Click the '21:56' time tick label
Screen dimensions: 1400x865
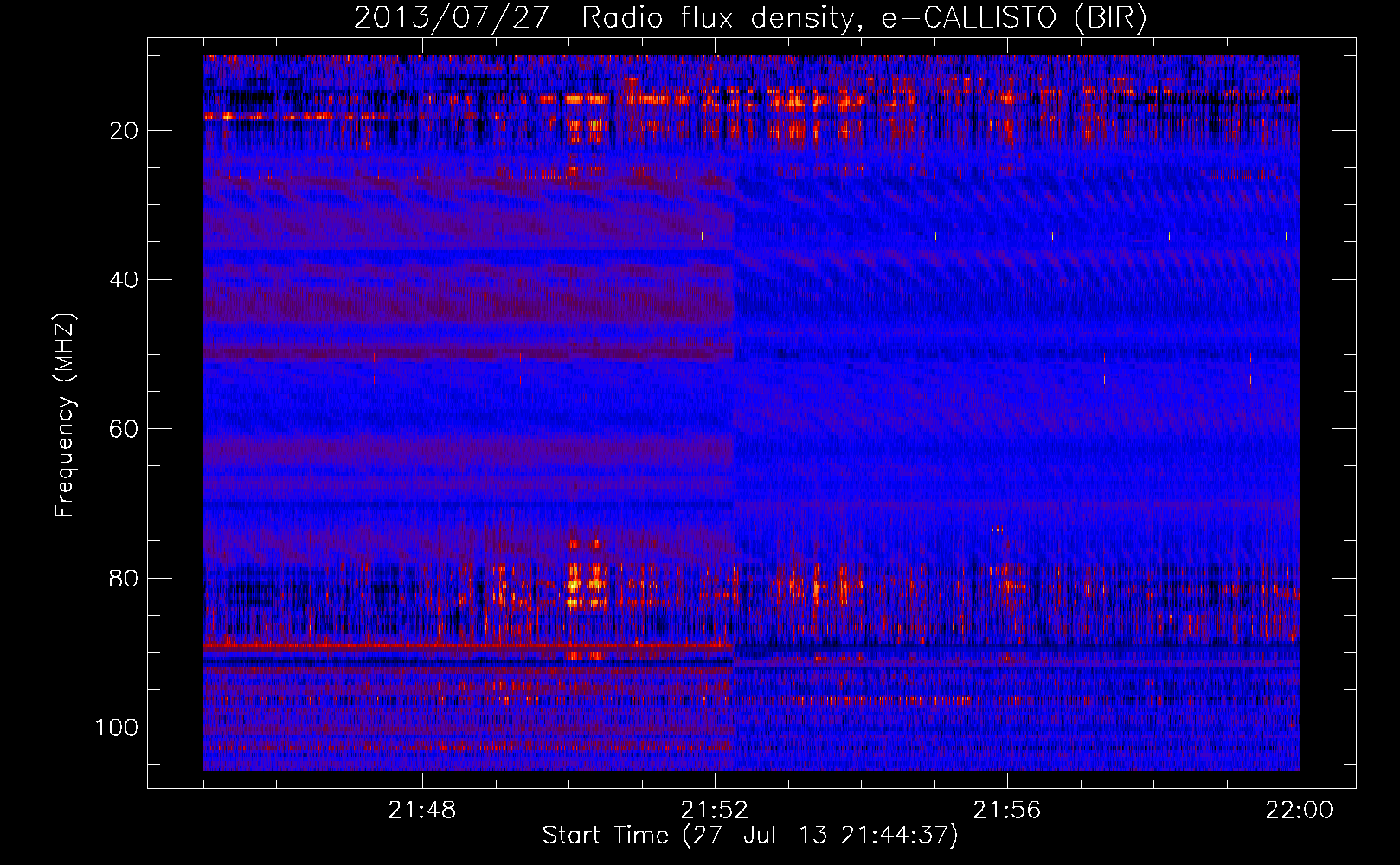(1007, 811)
